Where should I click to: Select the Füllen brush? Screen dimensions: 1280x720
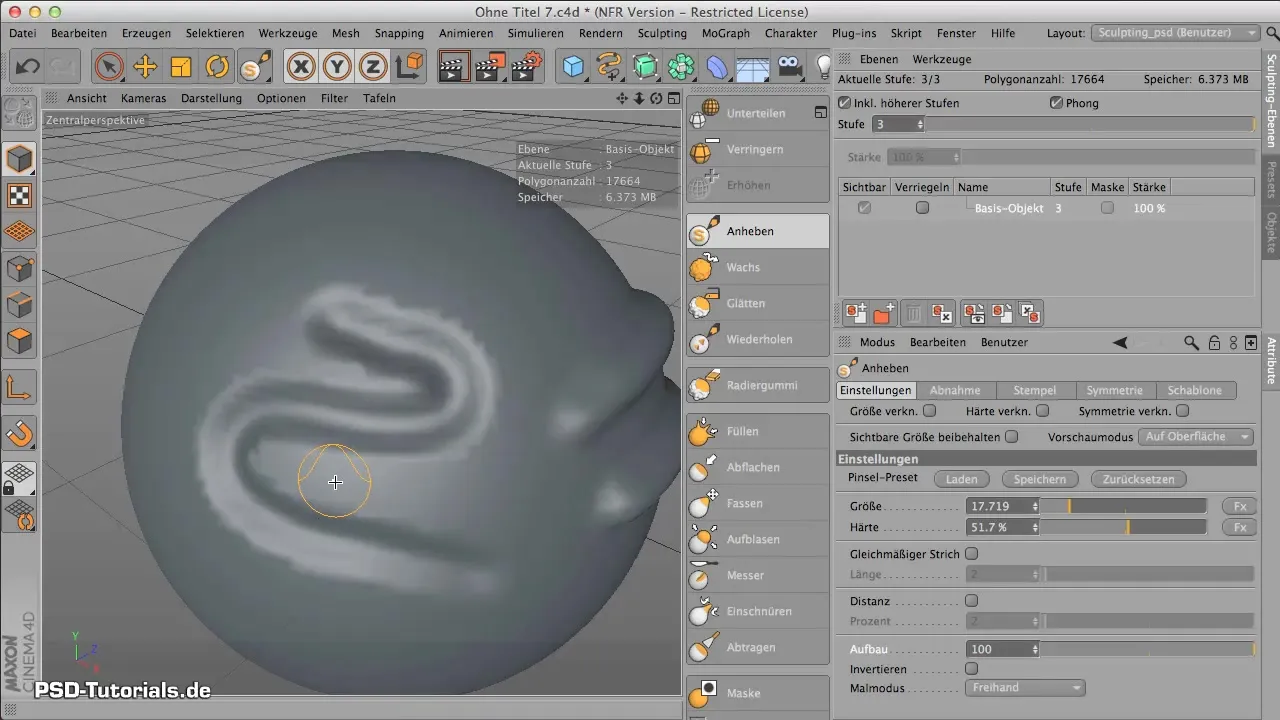point(757,431)
